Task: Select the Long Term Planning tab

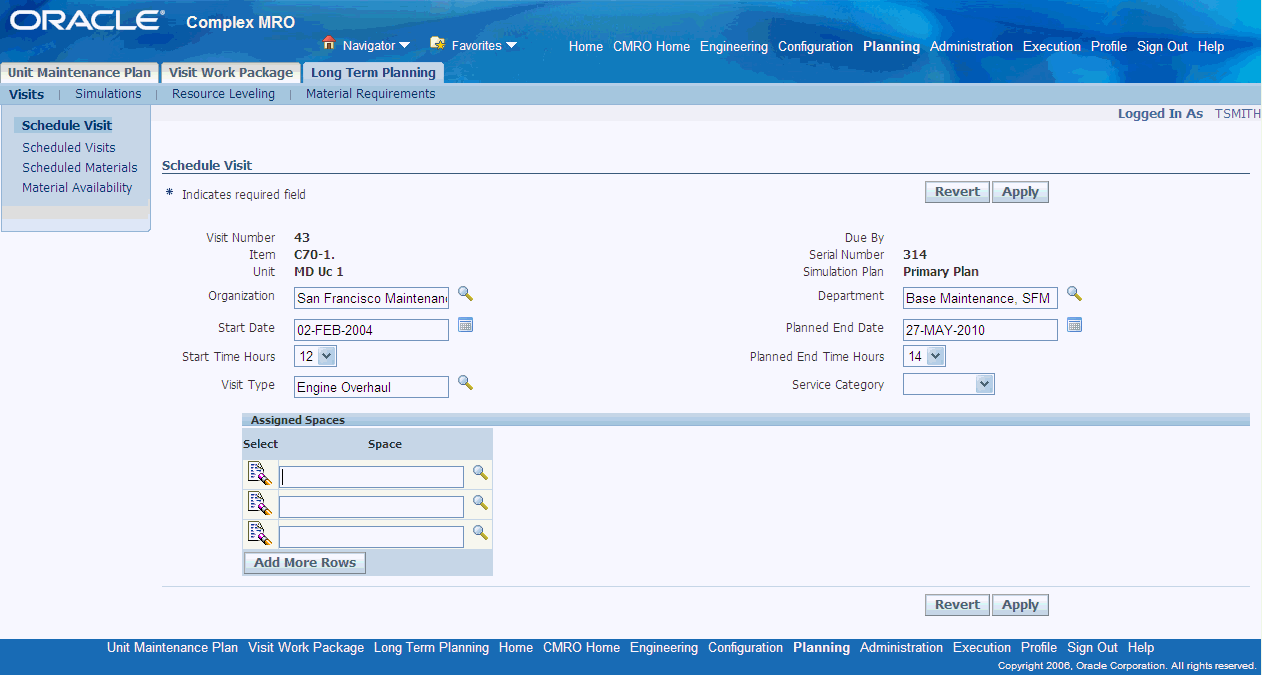Action: click(x=373, y=73)
